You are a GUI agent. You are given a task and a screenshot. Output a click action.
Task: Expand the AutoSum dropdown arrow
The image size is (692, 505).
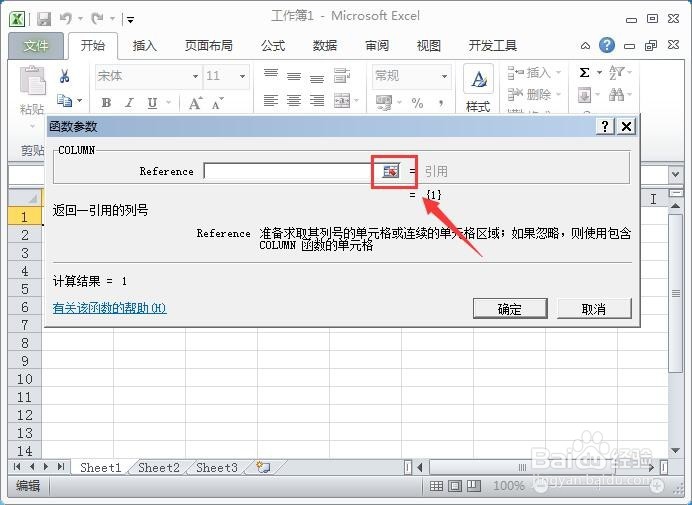click(x=599, y=72)
